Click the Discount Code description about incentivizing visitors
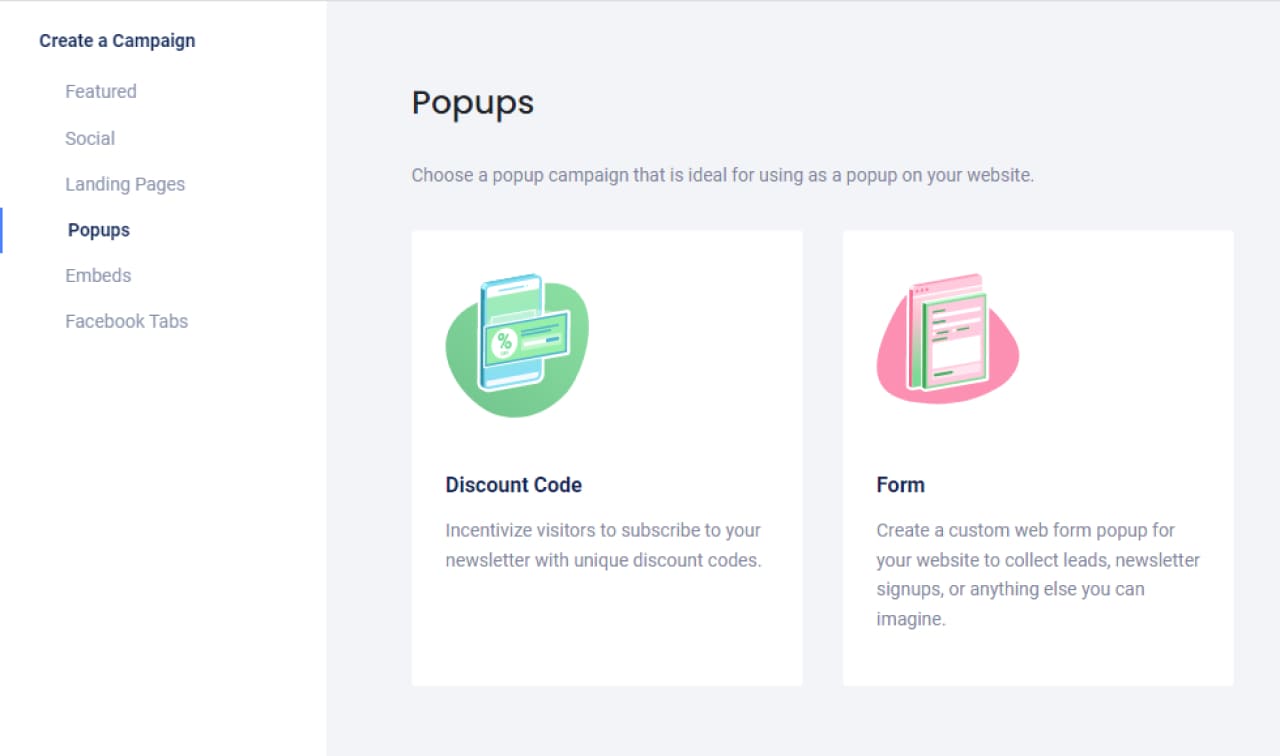1280x756 pixels. (604, 545)
